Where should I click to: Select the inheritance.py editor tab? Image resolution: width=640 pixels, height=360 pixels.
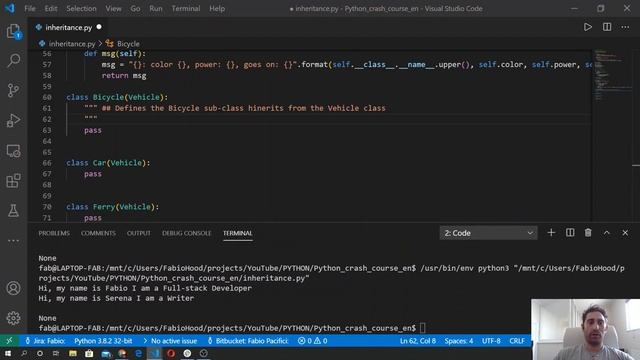(68, 27)
